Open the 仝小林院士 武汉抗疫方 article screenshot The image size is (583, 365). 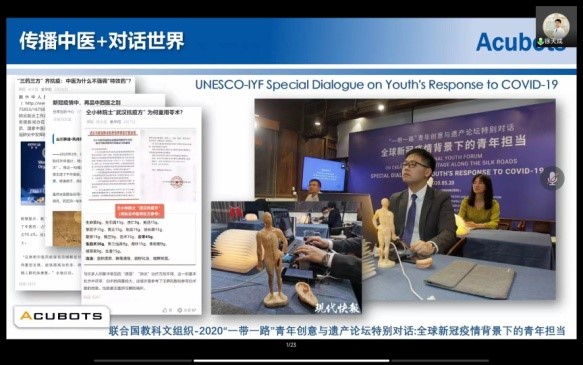click(x=142, y=211)
